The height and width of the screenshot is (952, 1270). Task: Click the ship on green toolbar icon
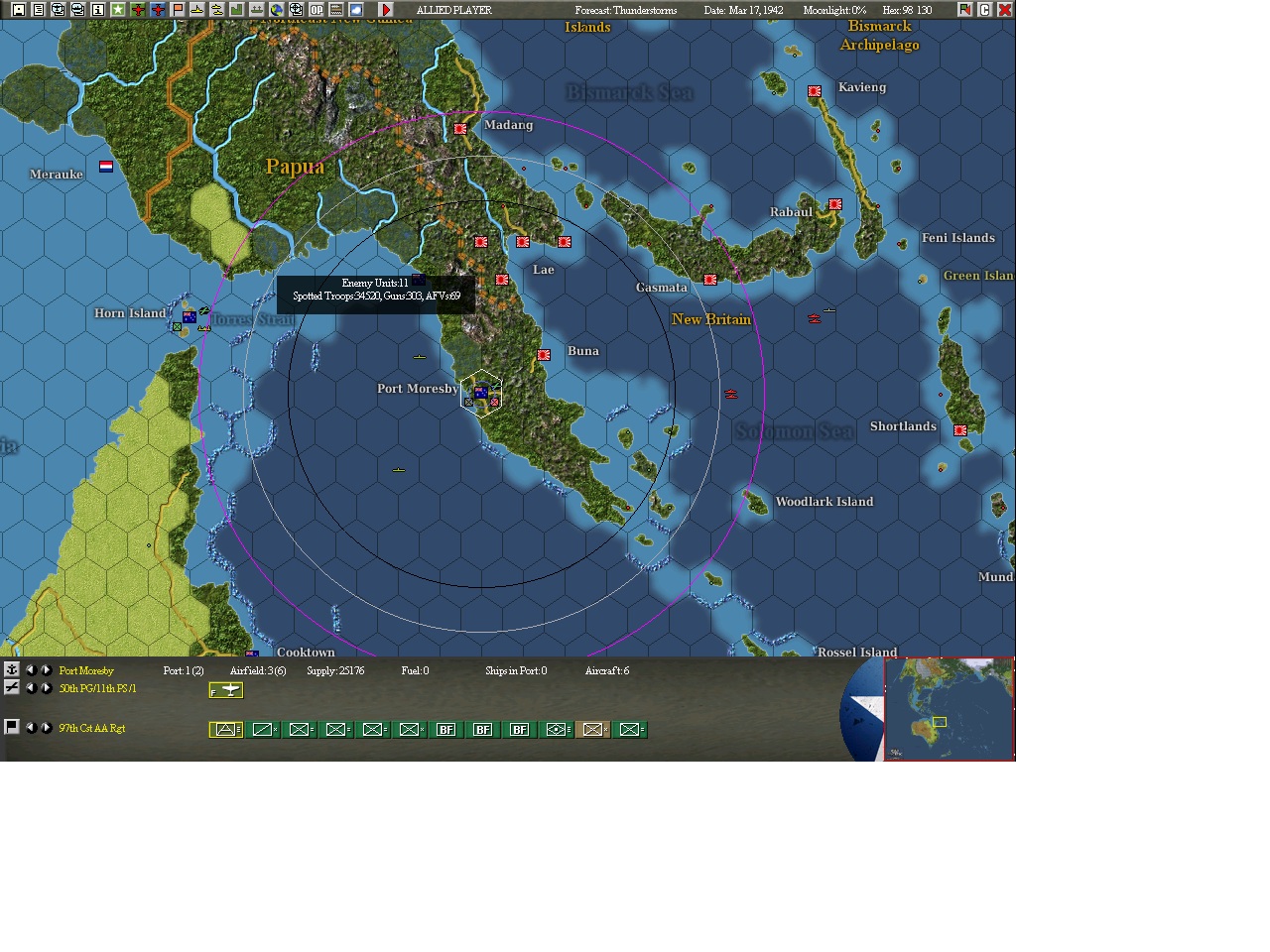coord(257,10)
